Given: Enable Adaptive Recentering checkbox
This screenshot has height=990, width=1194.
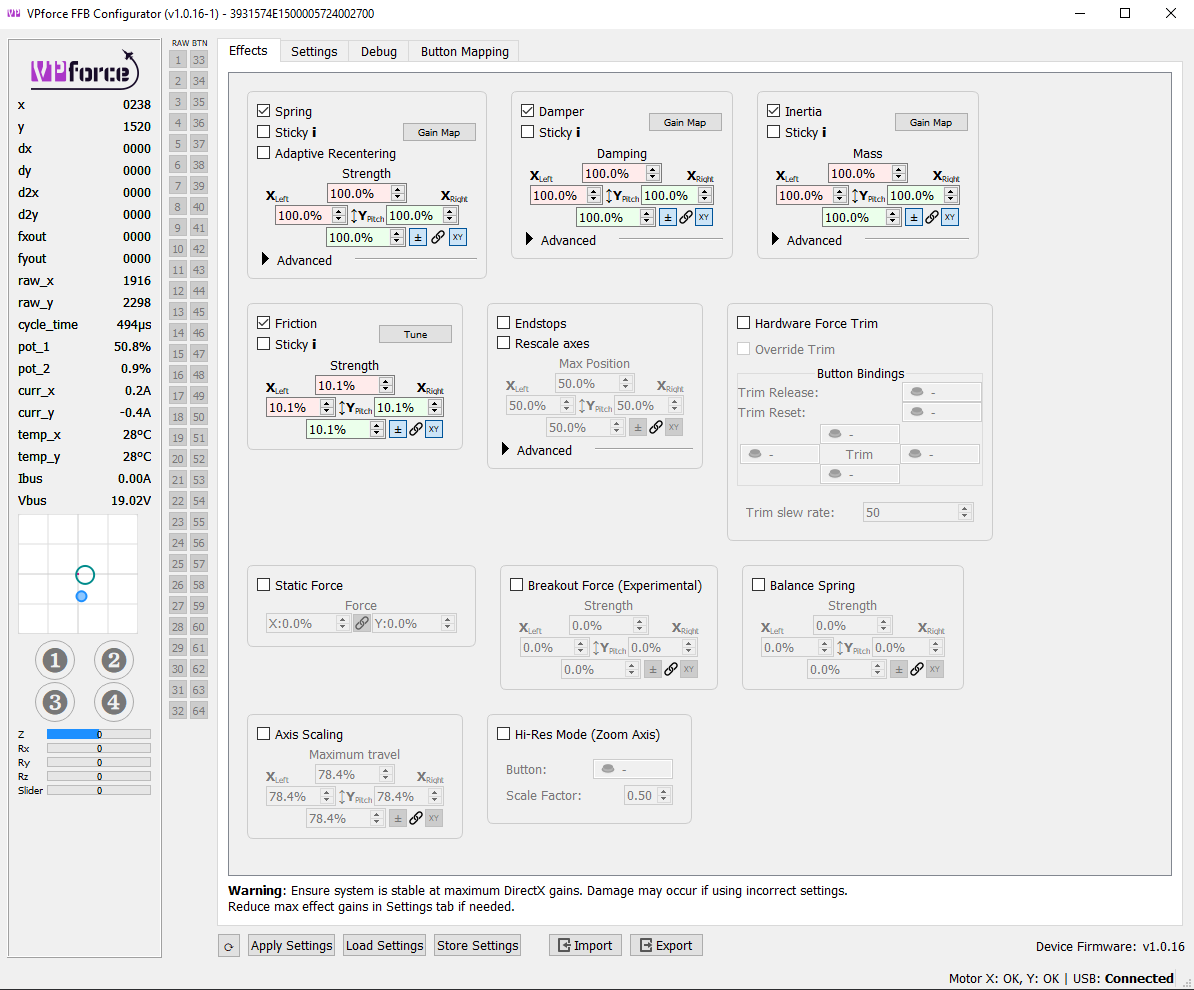Looking at the screenshot, I should [263, 152].
